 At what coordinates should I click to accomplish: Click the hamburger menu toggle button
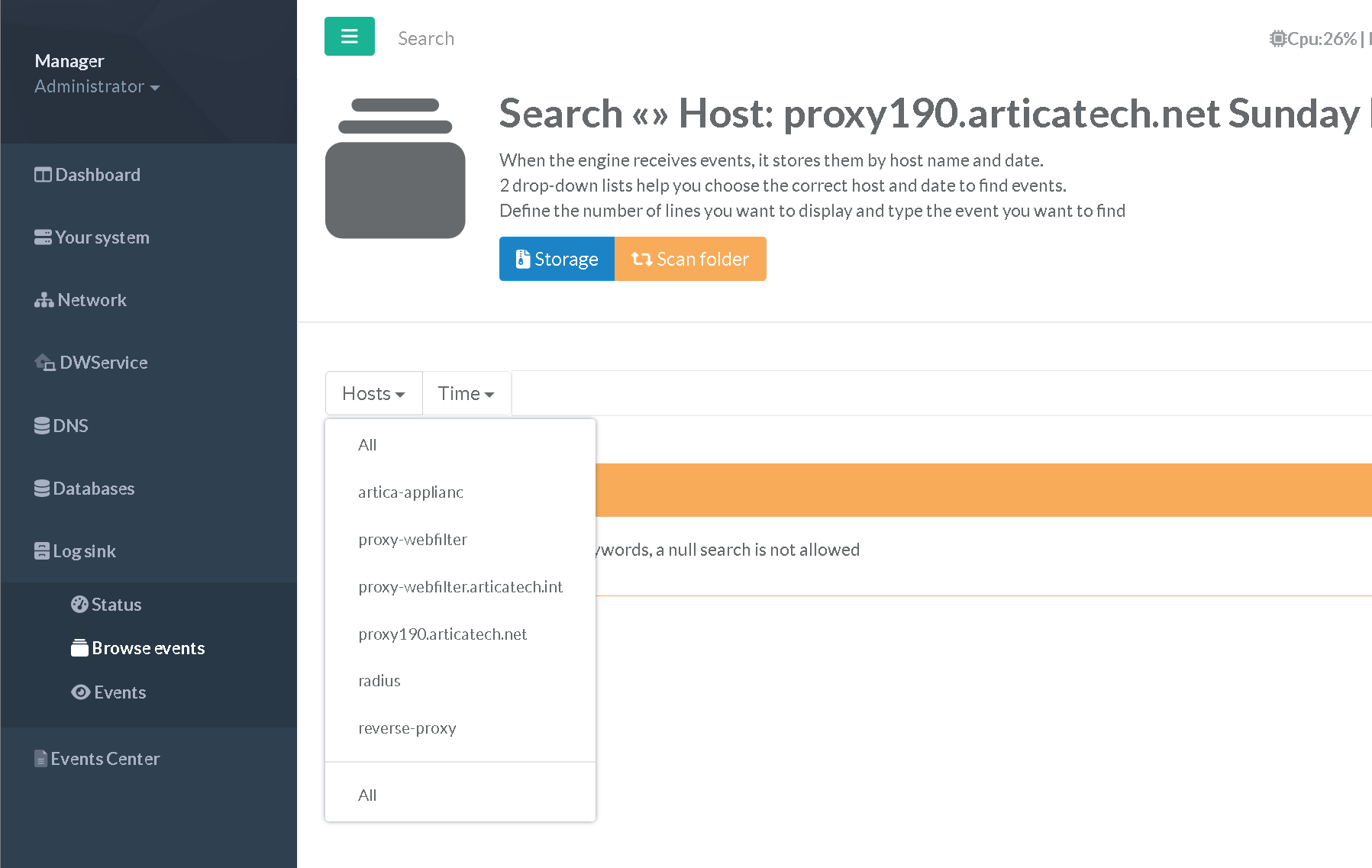pyautogui.click(x=349, y=37)
